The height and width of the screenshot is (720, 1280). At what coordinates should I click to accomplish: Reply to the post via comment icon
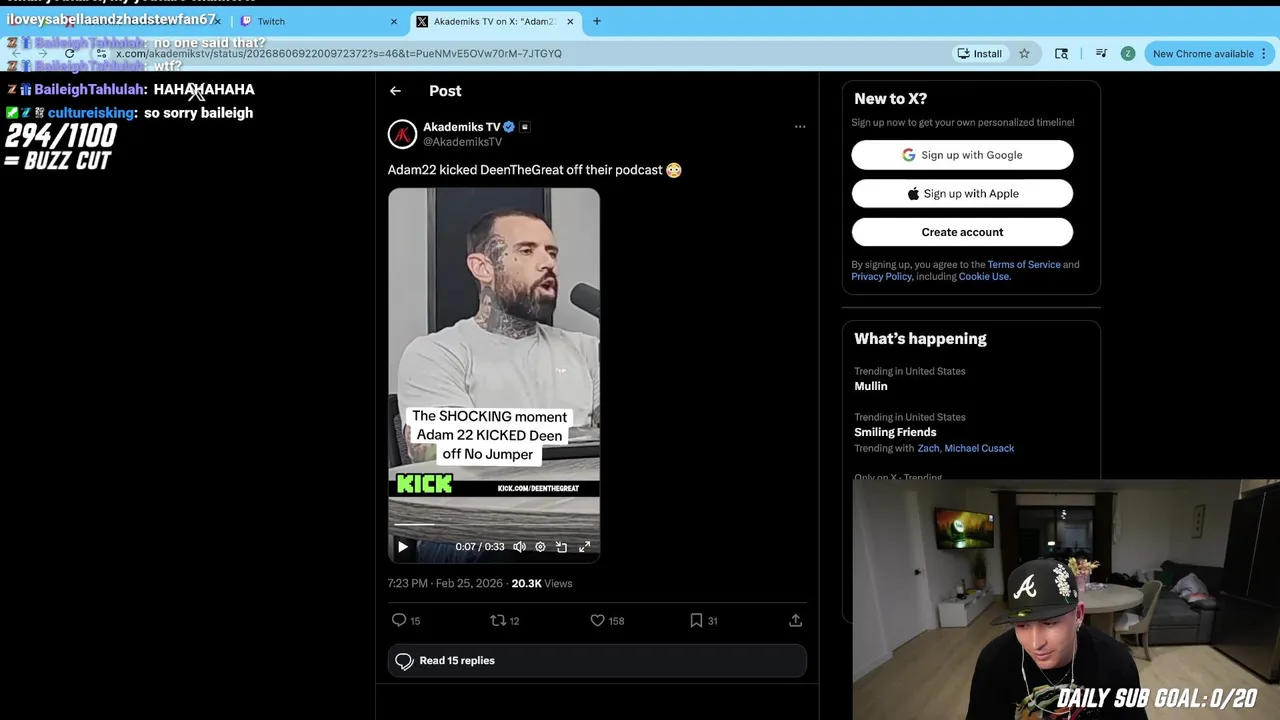tap(399, 620)
